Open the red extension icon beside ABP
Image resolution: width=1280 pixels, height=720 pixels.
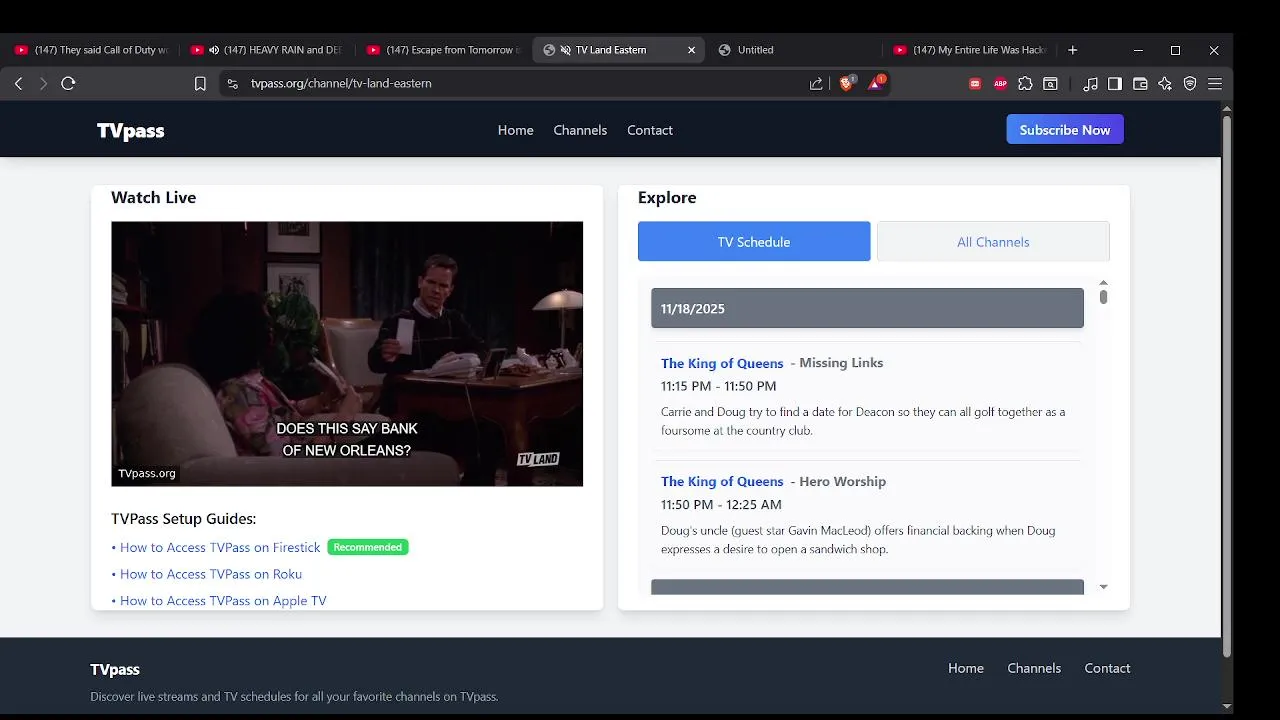(x=975, y=84)
